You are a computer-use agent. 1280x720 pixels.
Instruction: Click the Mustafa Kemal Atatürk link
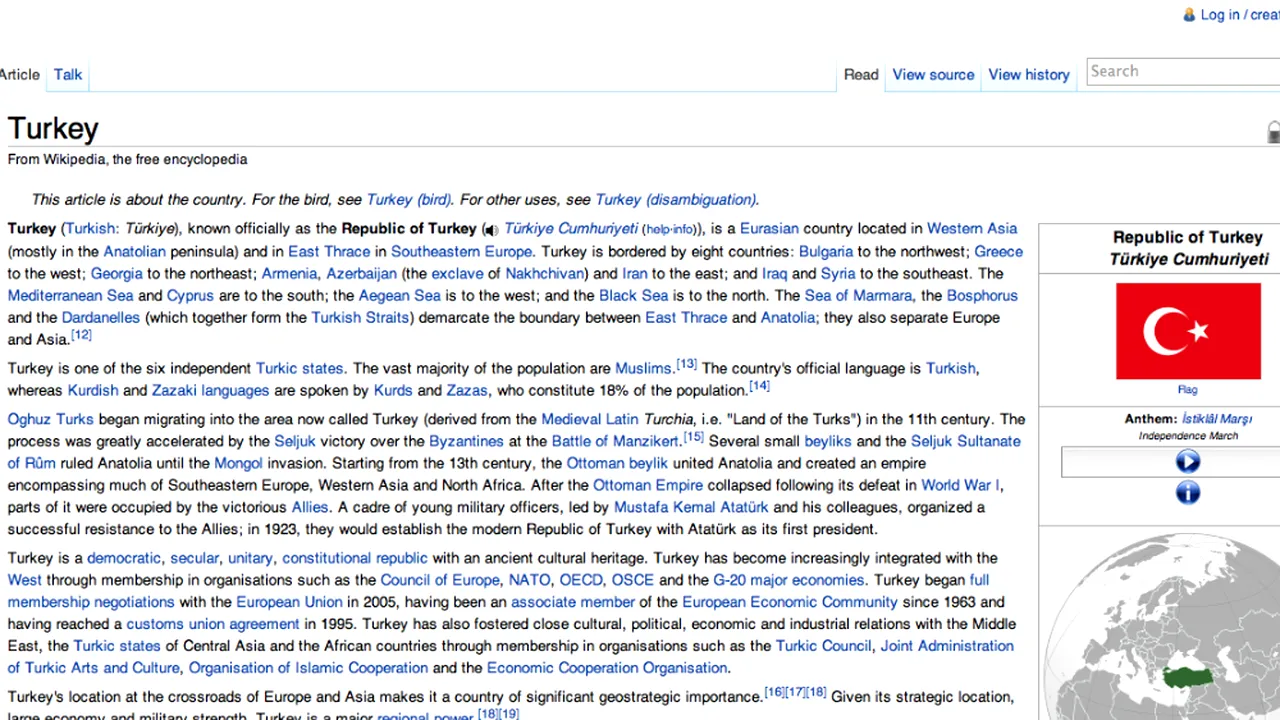[x=690, y=507]
